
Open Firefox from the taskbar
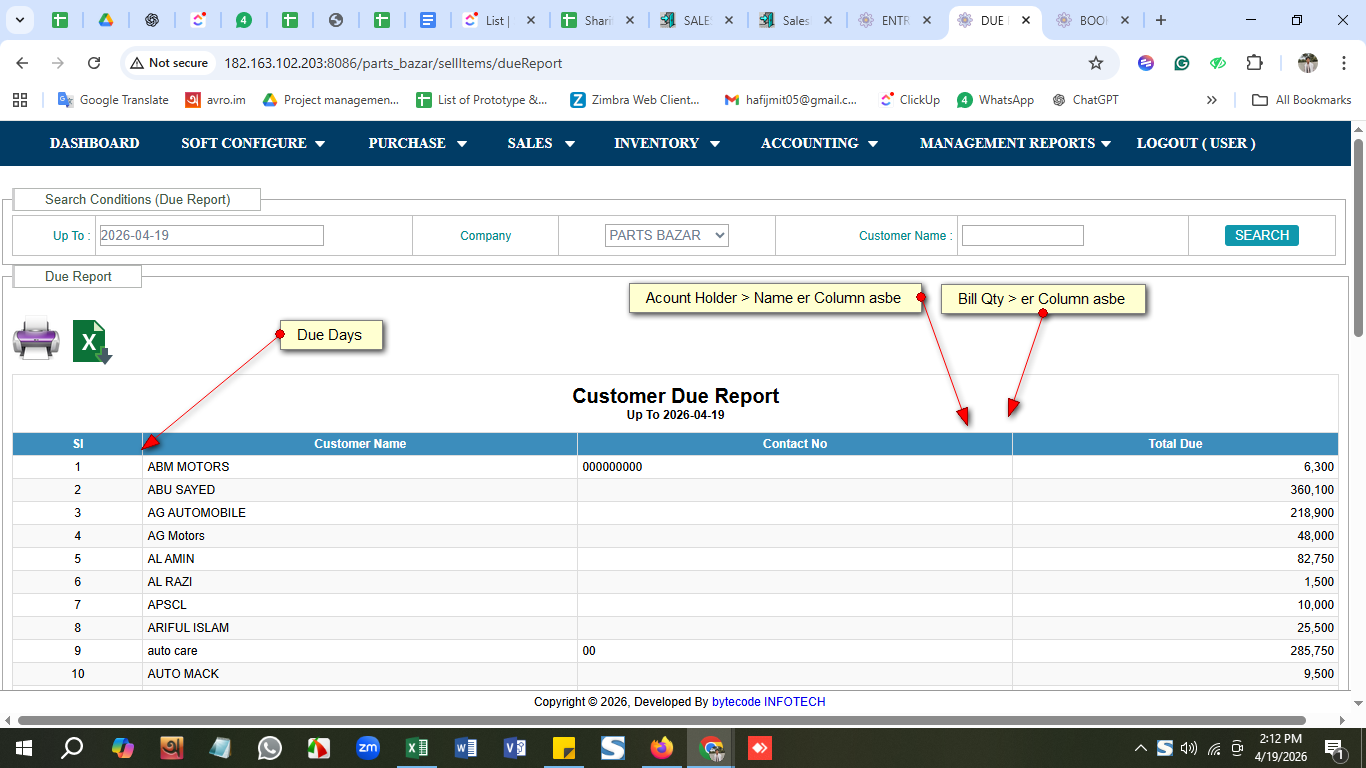[662, 748]
